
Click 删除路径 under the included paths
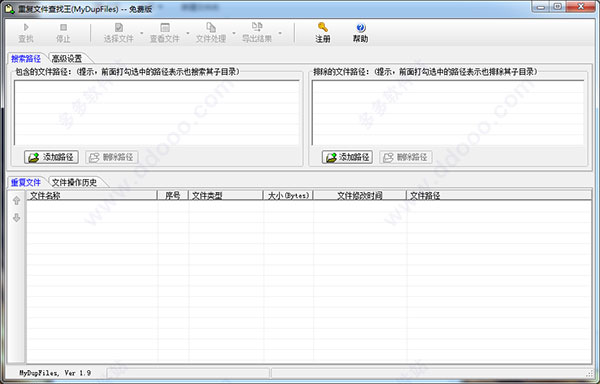tap(112, 157)
